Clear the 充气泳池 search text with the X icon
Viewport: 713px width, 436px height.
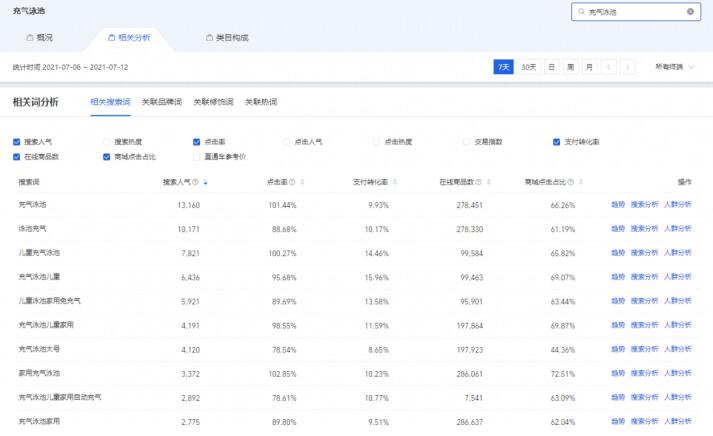click(x=690, y=12)
